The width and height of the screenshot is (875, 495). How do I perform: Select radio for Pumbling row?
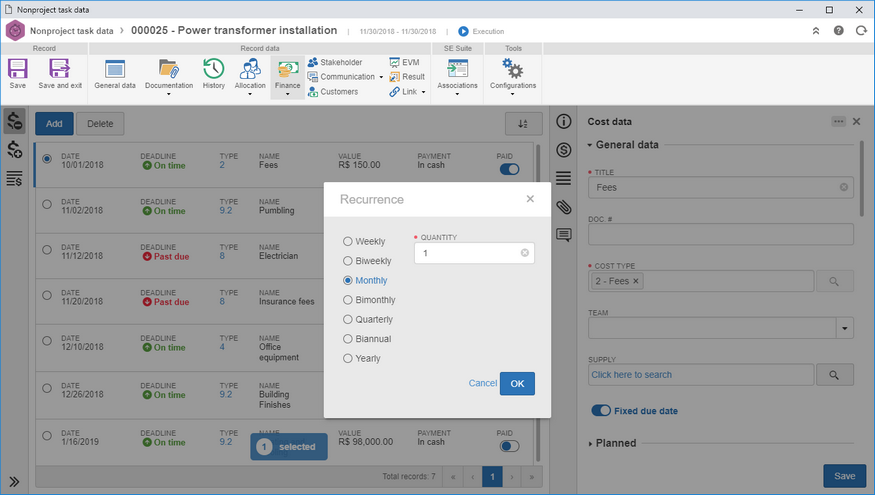coord(47,204)
